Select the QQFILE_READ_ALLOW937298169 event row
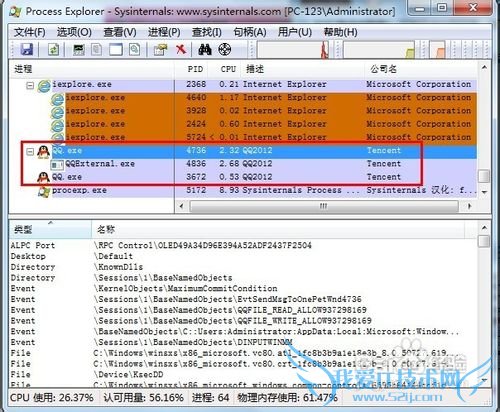Image resolution: width=500 pixels, height=412 pixels. coord(243,310)
